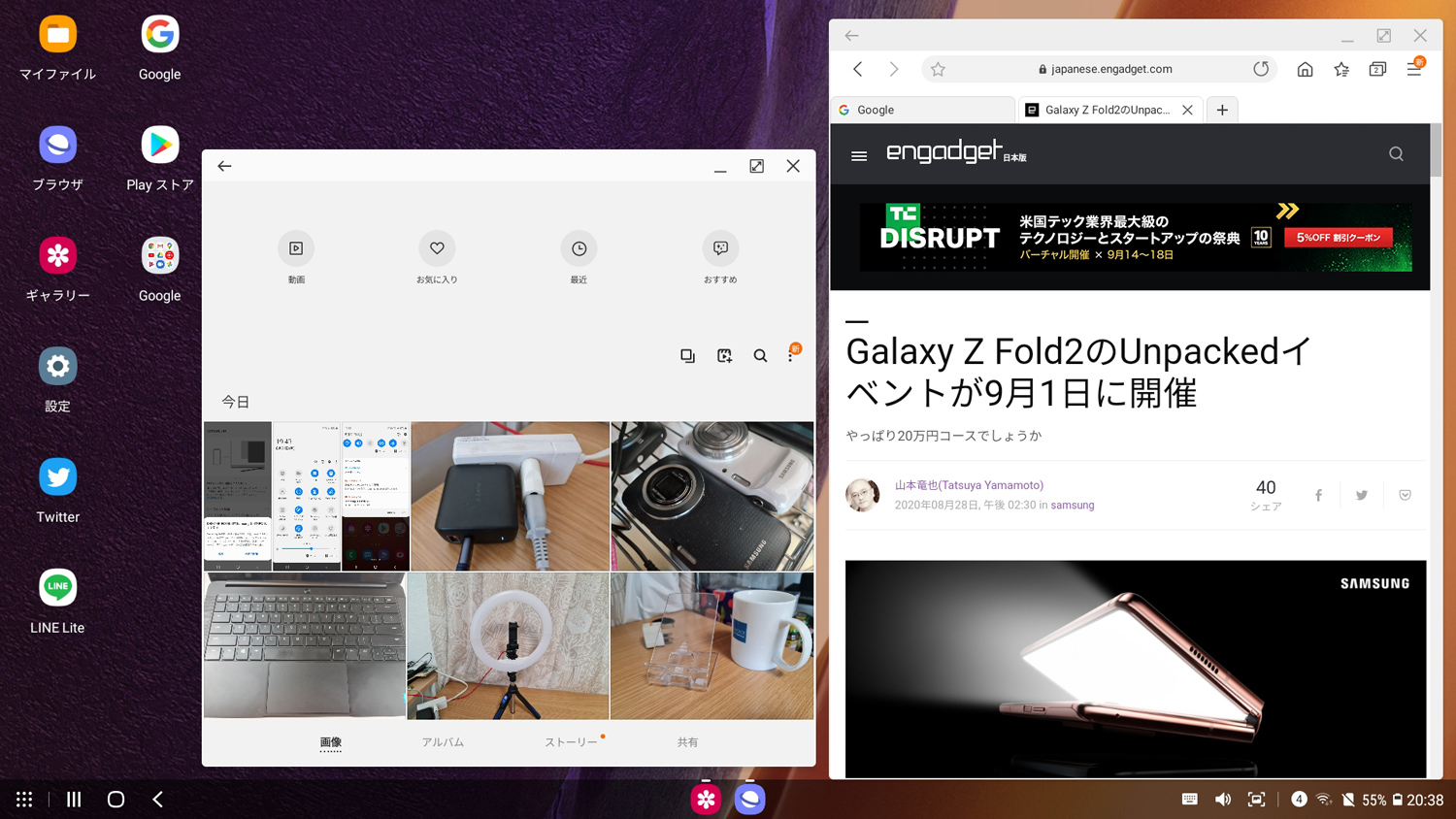Reload the Engadget page with refresh icon
This screenshot has height=819, width=1456.
pyautogui.click(x=1261, y=69)
